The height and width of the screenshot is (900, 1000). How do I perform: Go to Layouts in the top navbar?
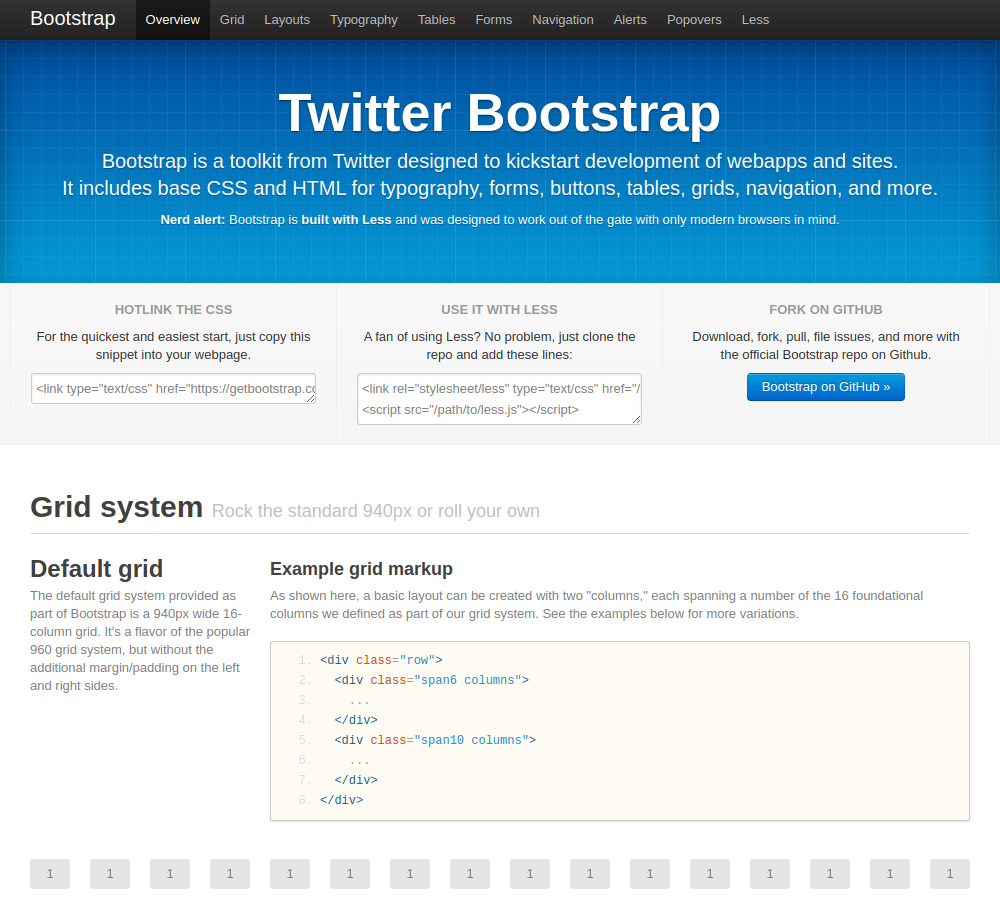pyautogui.click(x=287, y=20)
